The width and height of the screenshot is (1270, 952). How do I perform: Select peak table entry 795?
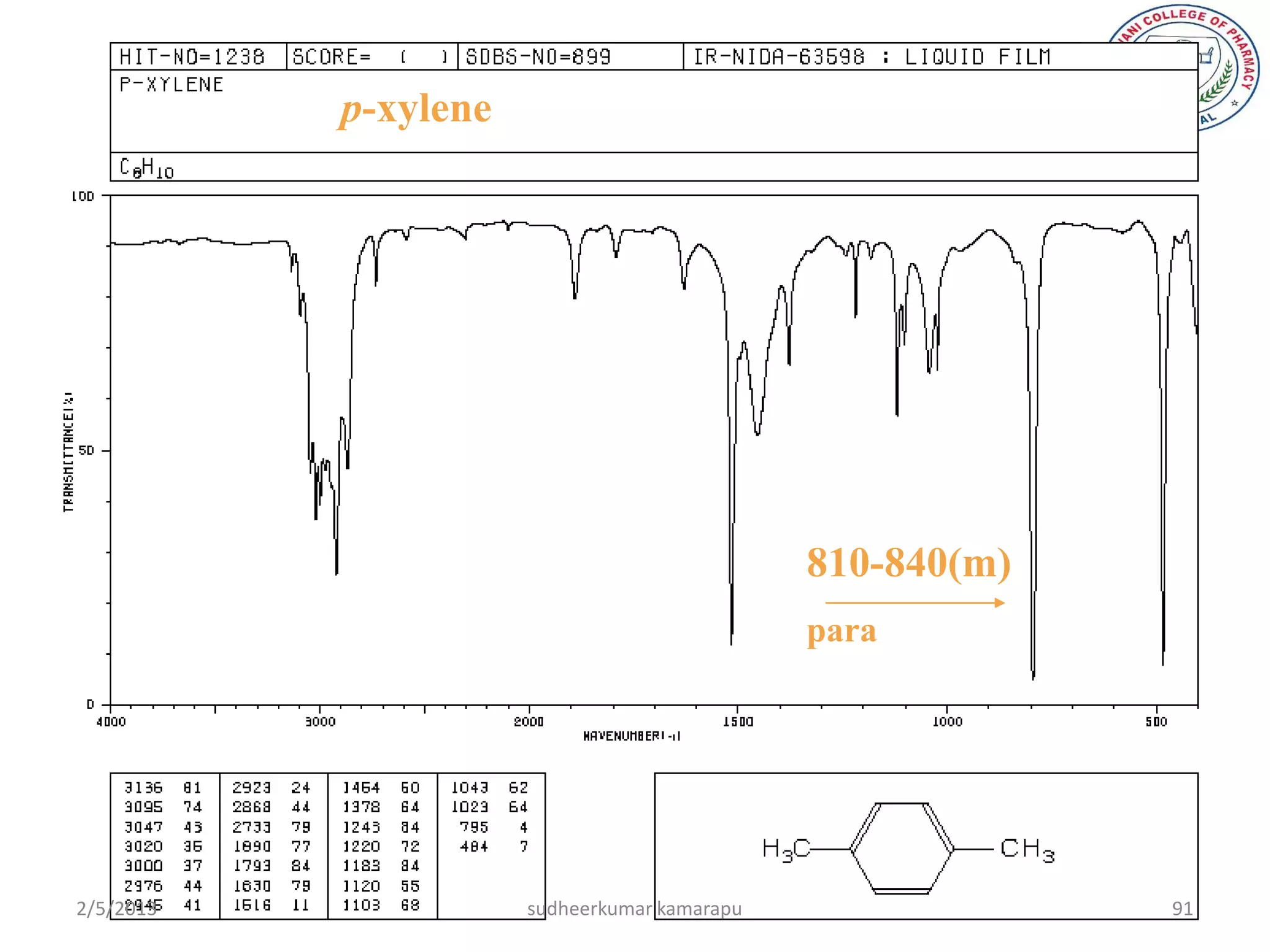click(x=494, y=827)
